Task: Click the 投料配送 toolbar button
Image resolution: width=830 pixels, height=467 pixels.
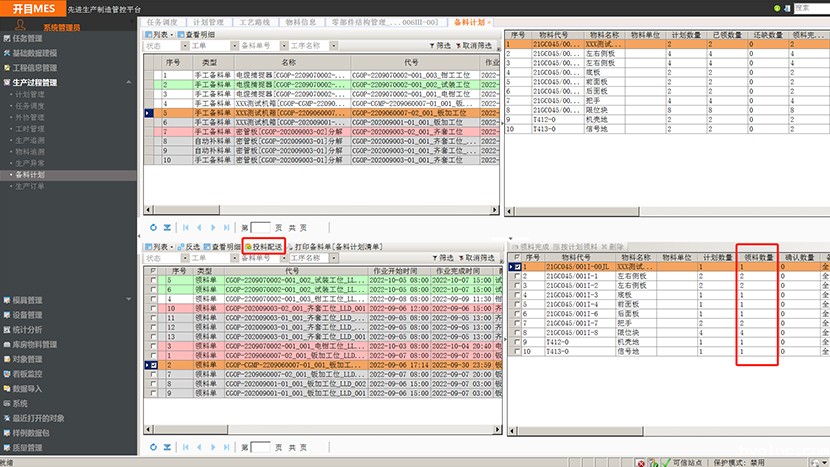Action: [x=264, y=246]
